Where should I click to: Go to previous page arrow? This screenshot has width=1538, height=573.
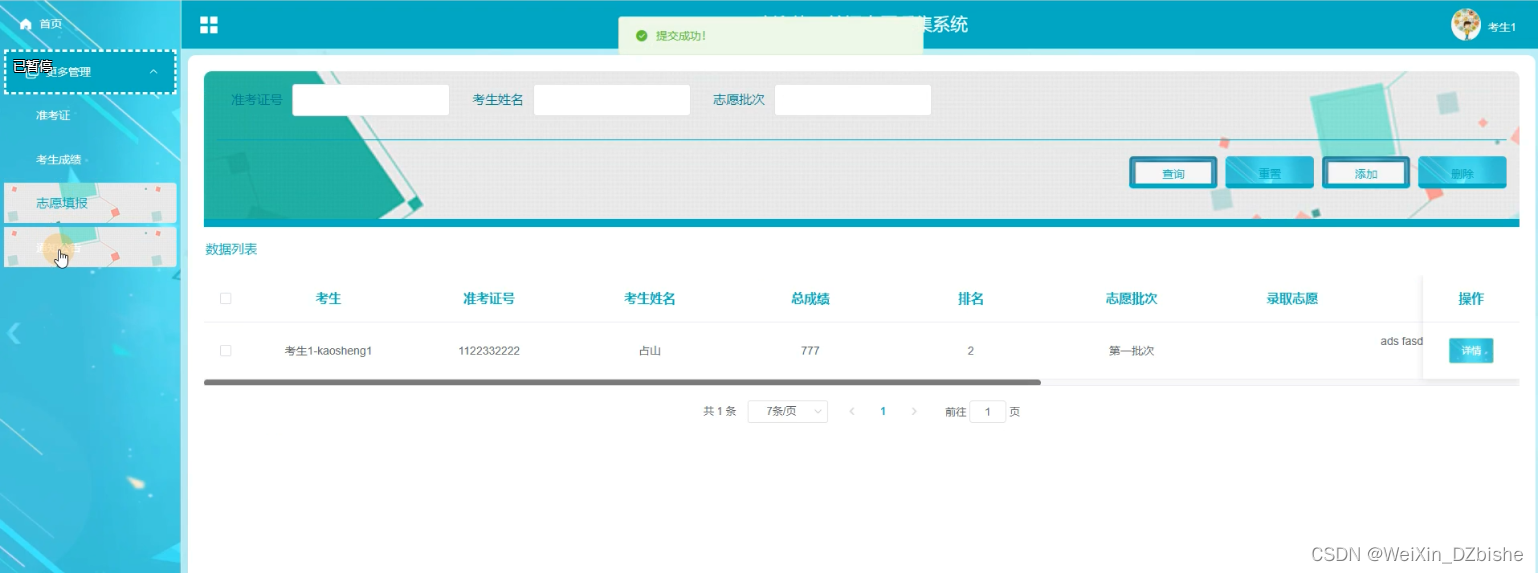[x=852, y=411]
